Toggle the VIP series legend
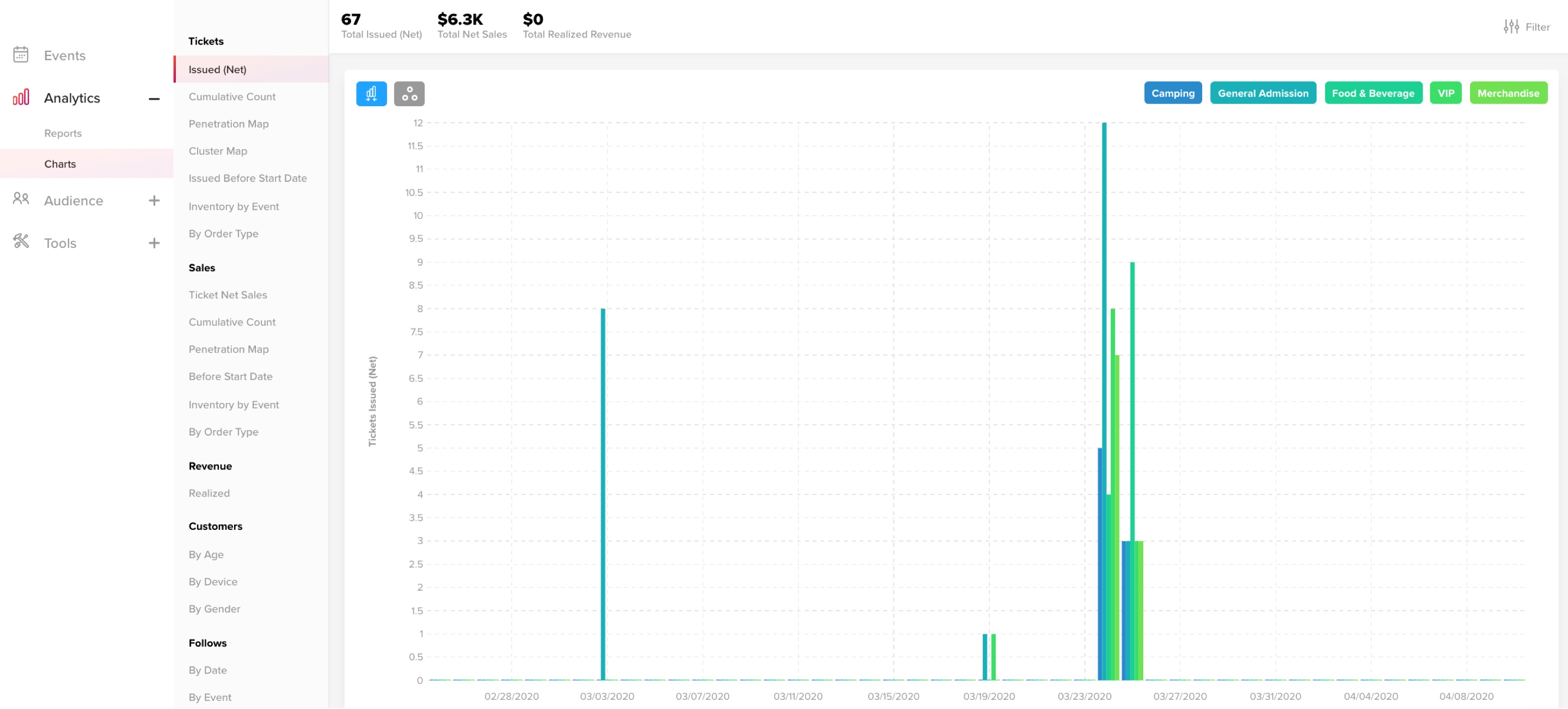Viewport: 1568px width, 709px height. tap(1445, 93)
